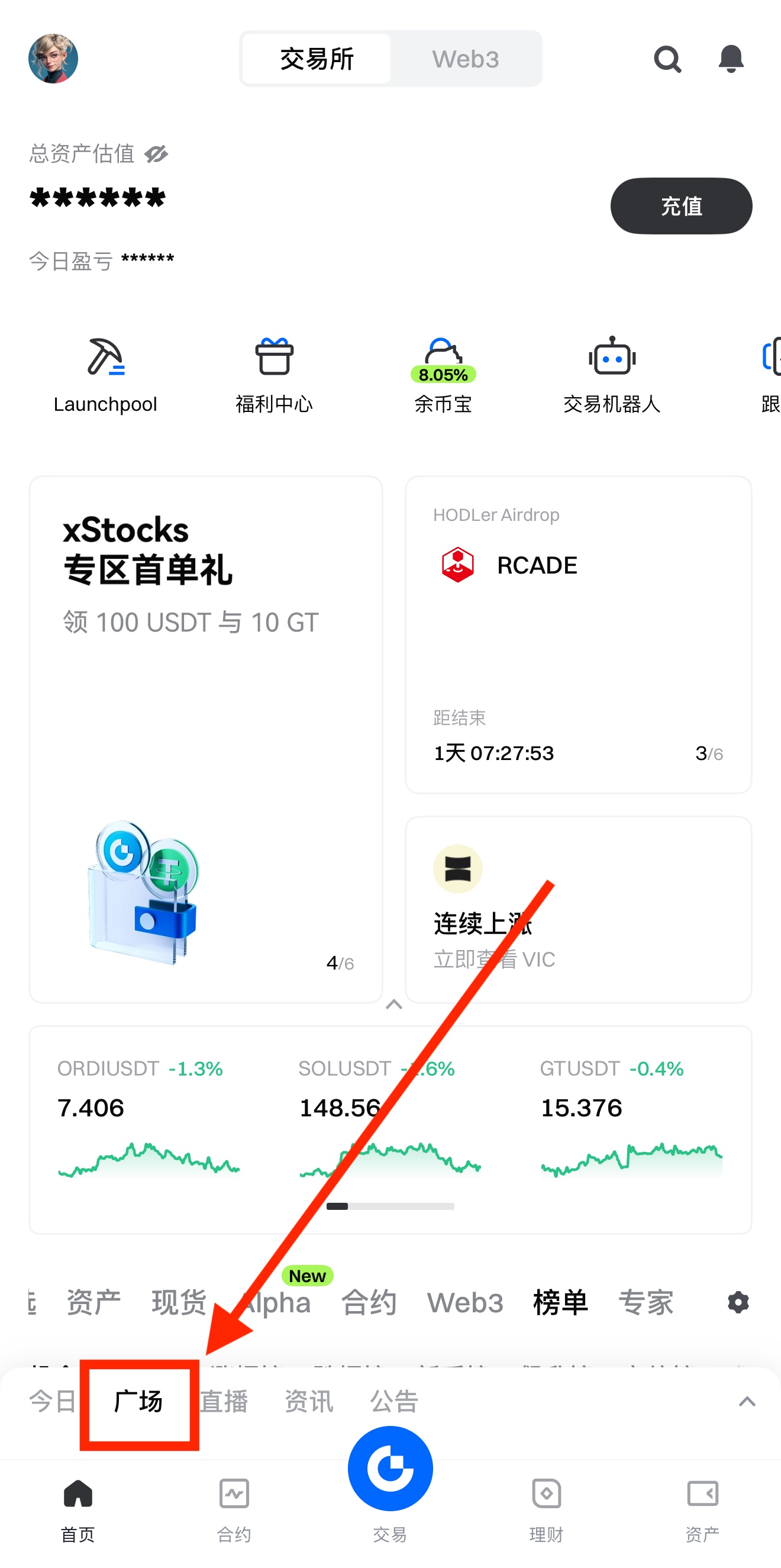
Task: Tap the notification bell icon
Action: 731,59
